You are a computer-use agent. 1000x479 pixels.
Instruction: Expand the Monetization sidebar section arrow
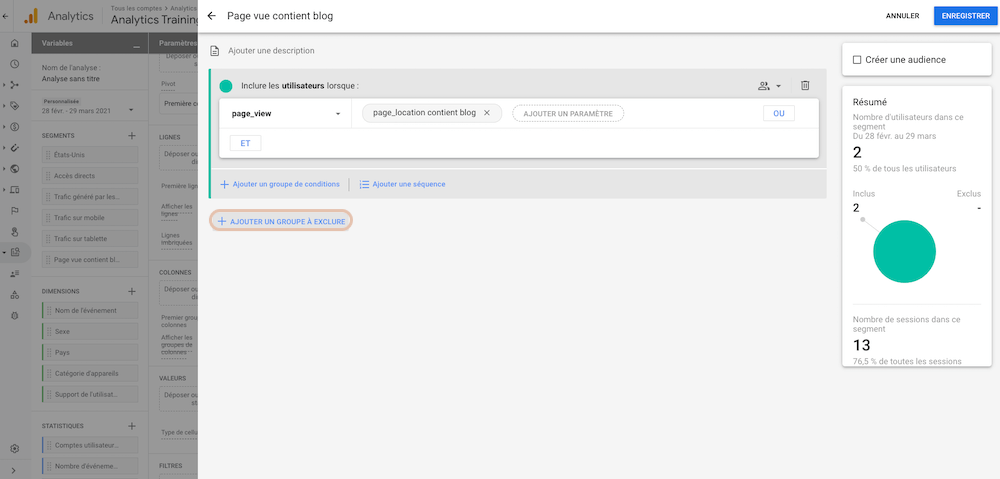[x=4, y=126]
